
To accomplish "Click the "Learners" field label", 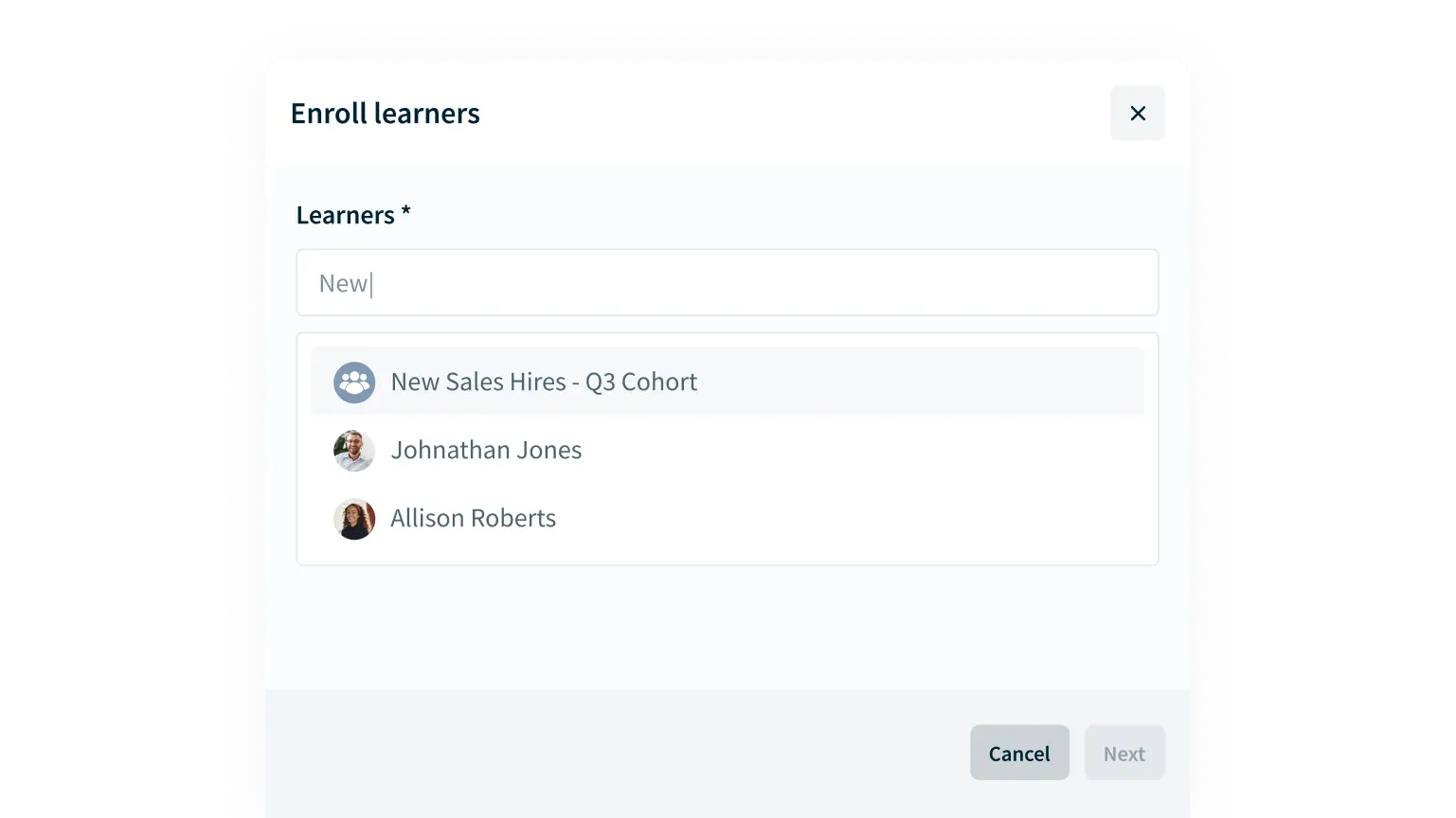I will (345, 215).
